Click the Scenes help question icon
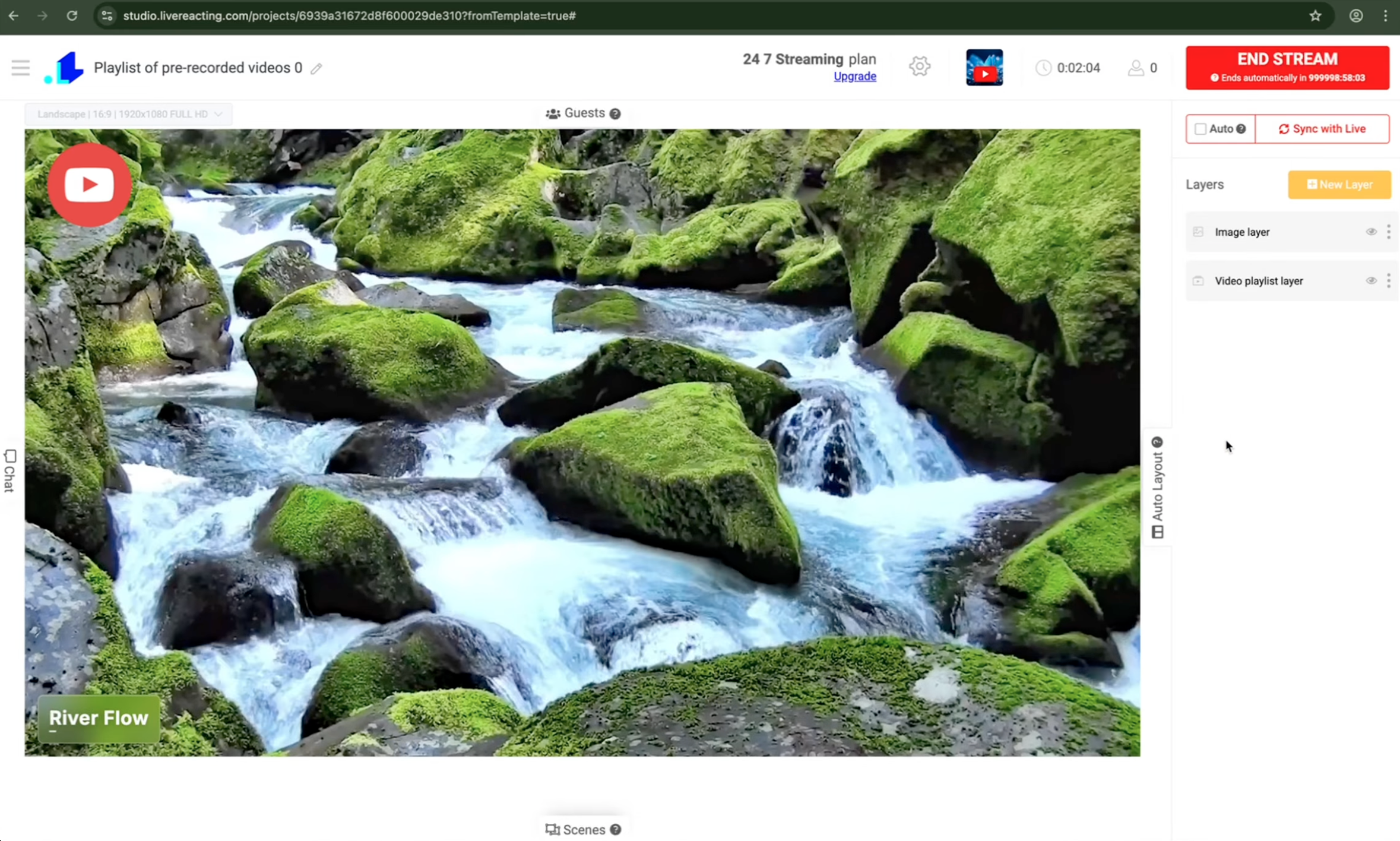The width and height of the screenshot is (1400, 841). (615, 830)
